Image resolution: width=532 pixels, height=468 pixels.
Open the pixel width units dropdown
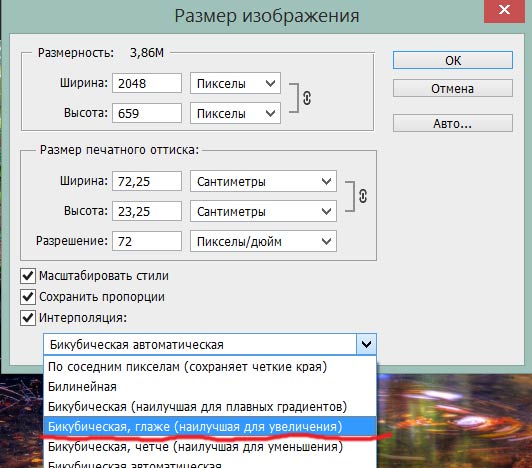(235, 83)
